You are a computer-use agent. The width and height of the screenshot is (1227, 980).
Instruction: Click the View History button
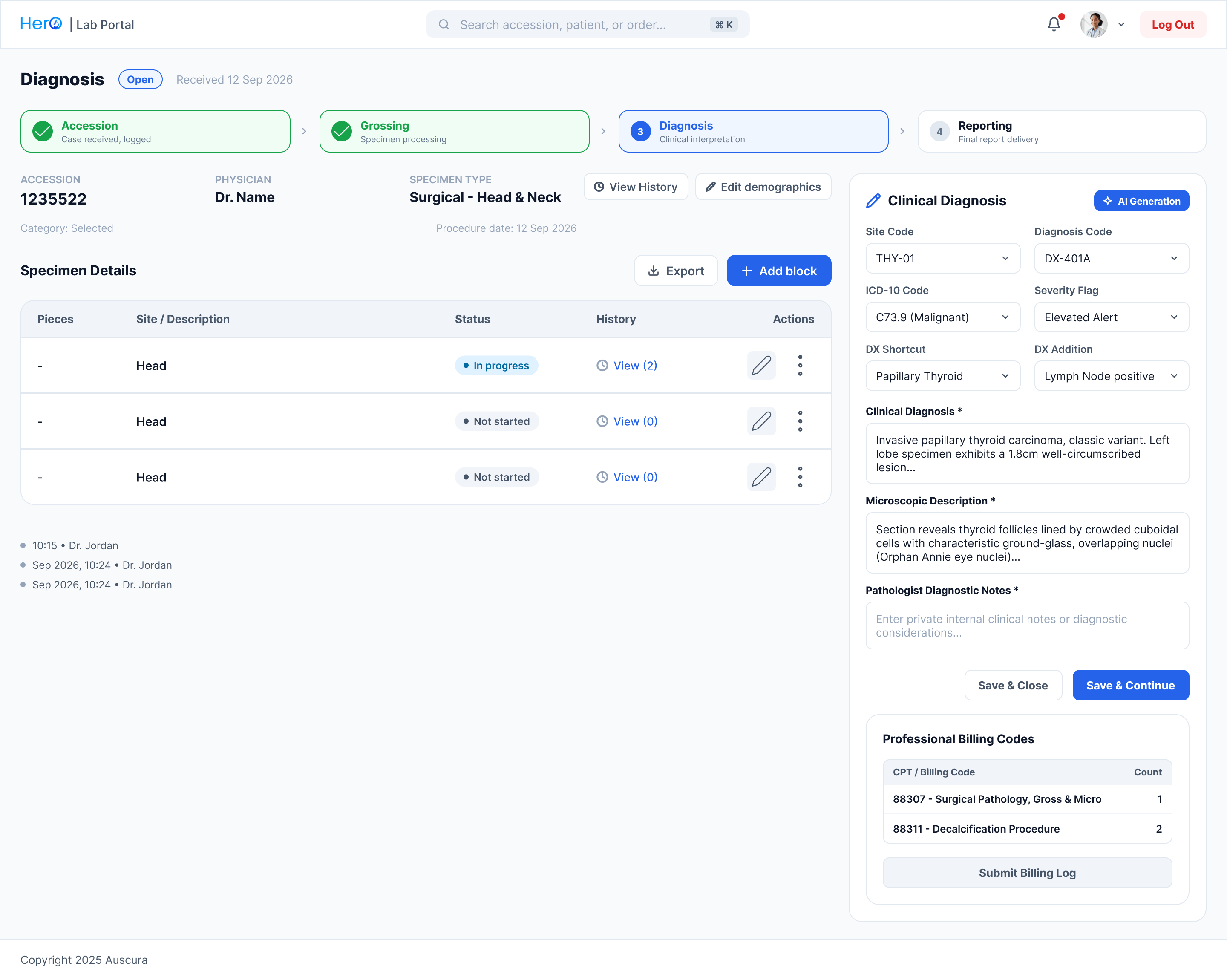[636, 187]
